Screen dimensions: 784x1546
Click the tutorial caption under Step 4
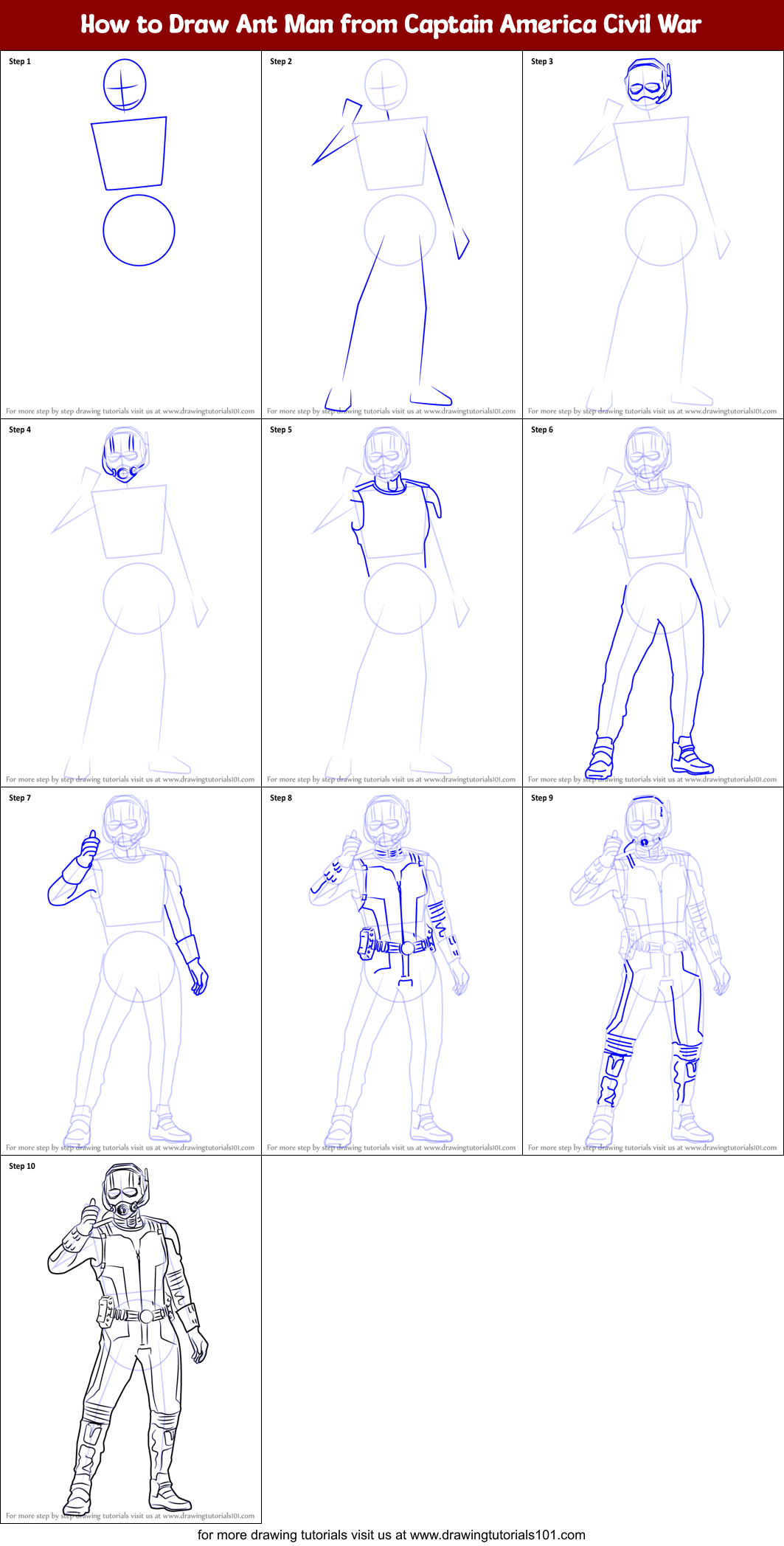[x=131, y=780]
